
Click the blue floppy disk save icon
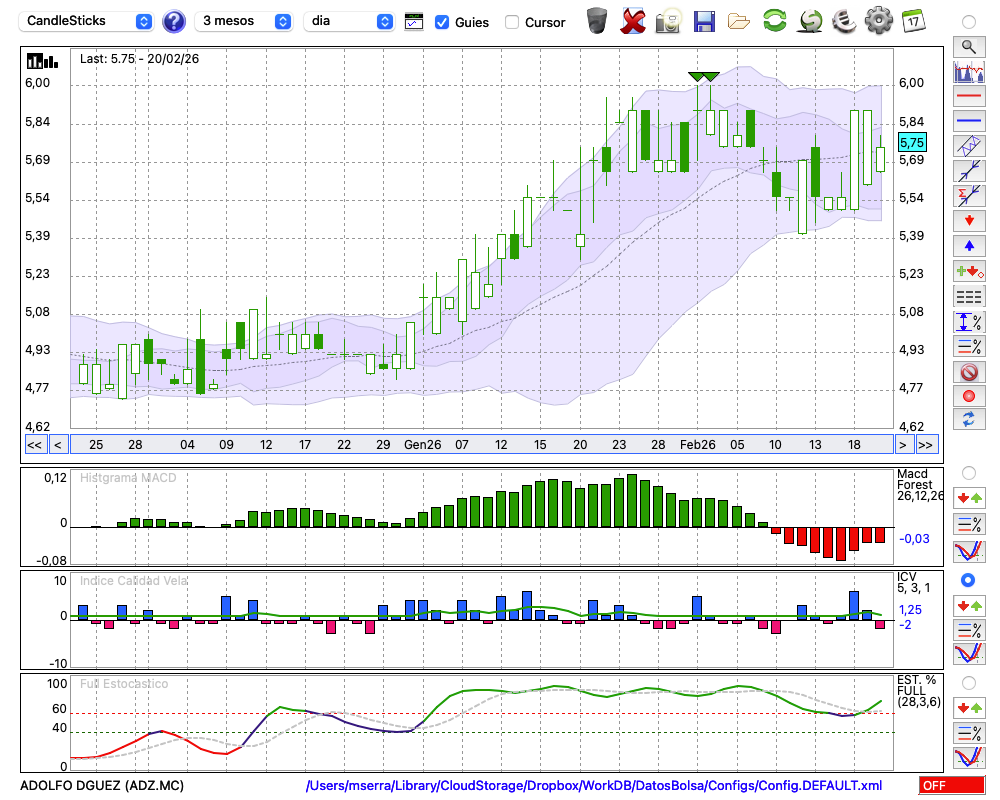click(x=704, y=21)
